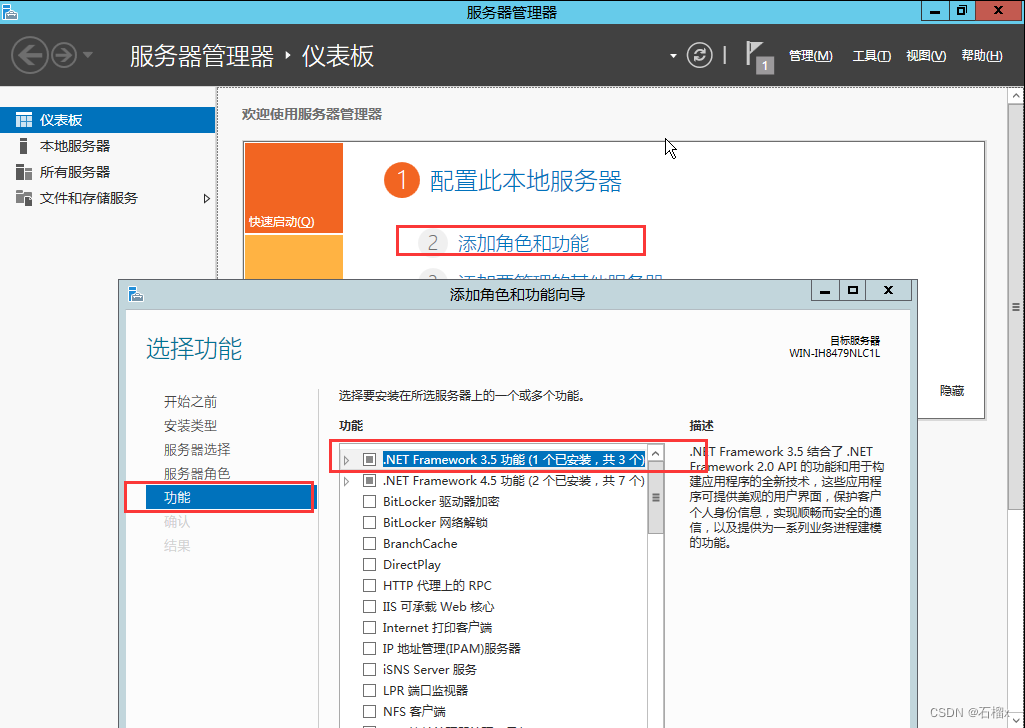This screenshot has height=728, width=1025.
Task: Expand the 文件和存储服务 arrow
Action: click(207, 198)
